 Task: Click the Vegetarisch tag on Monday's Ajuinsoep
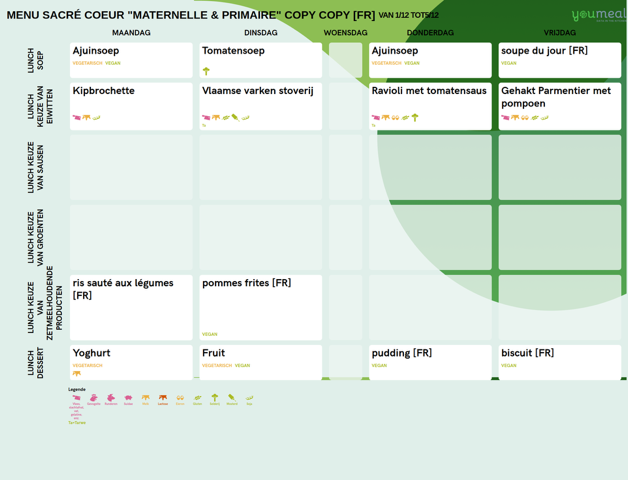(87, 63)
